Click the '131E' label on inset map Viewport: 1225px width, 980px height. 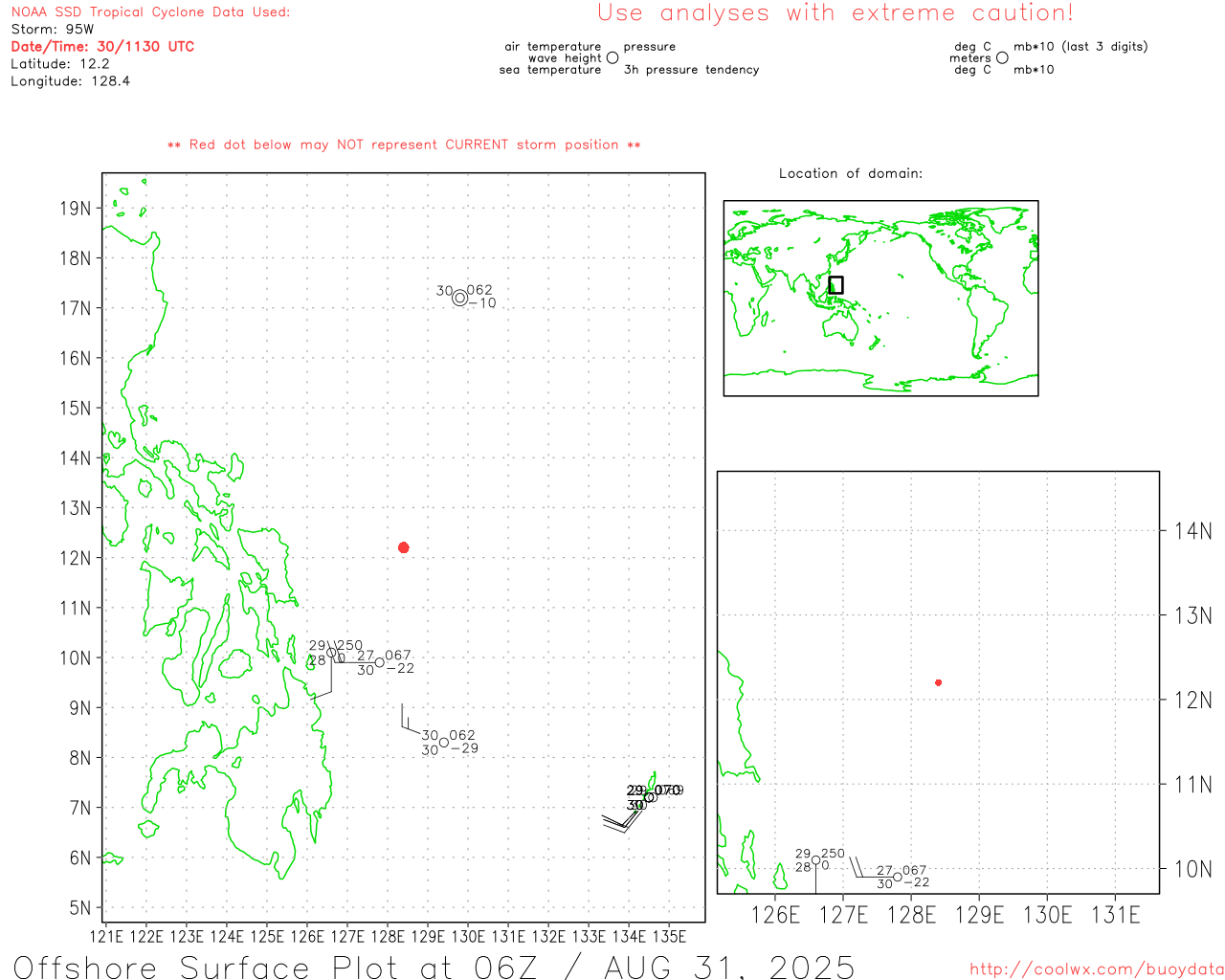[x=1116, y=916]
